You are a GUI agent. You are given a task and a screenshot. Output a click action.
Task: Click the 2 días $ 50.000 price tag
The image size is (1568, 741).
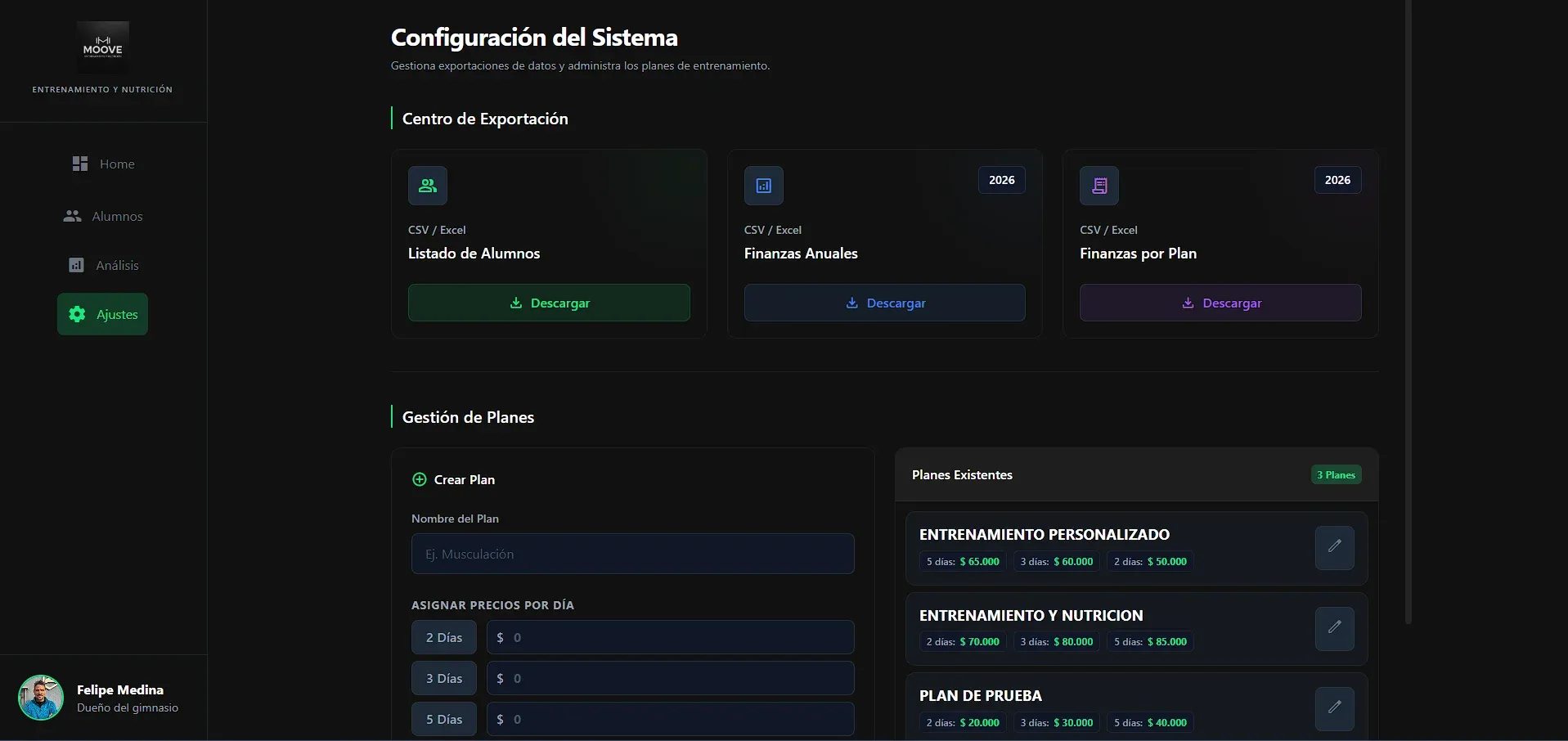point(1151,562)
